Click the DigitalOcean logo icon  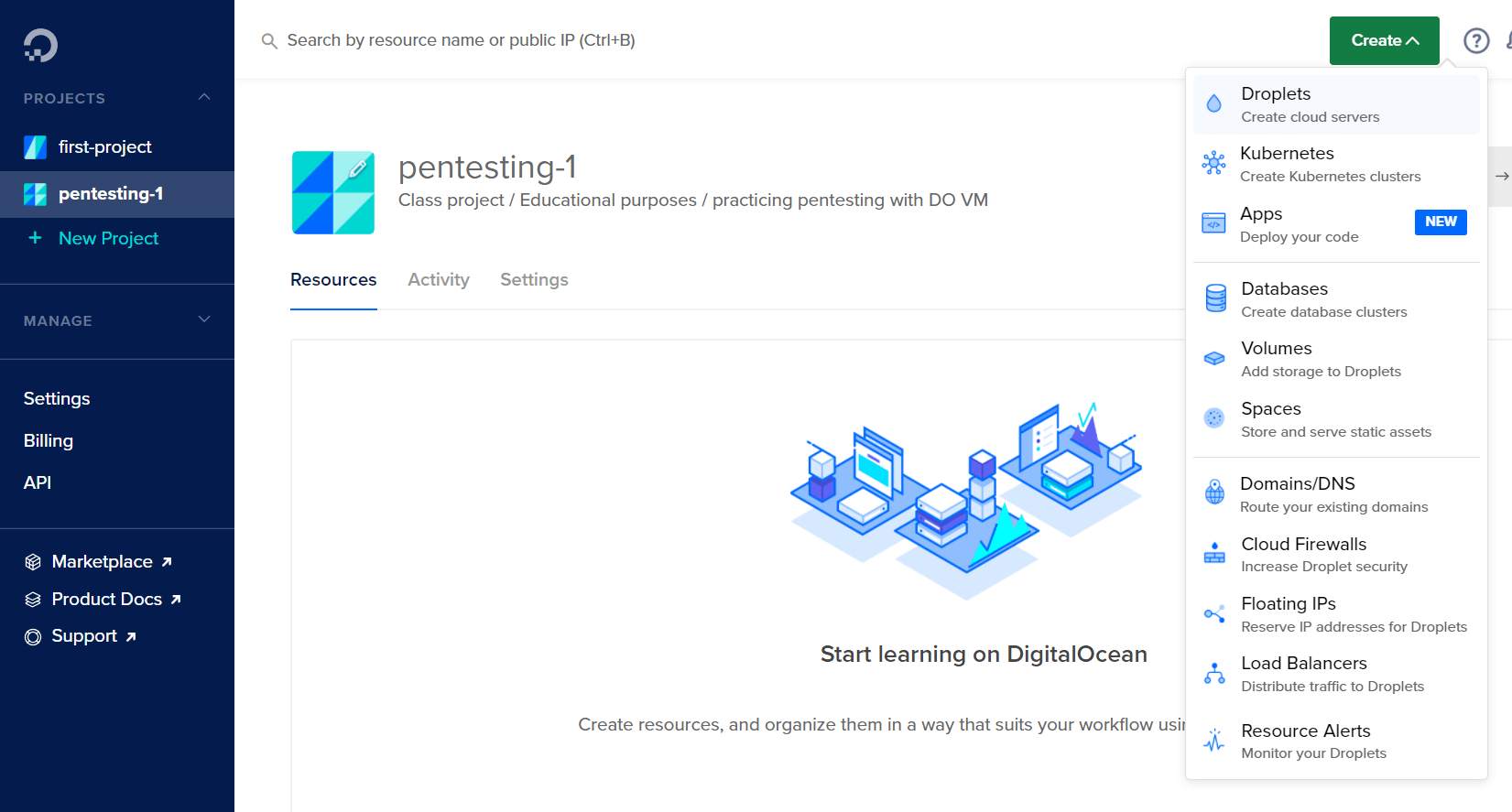[40, 45]
